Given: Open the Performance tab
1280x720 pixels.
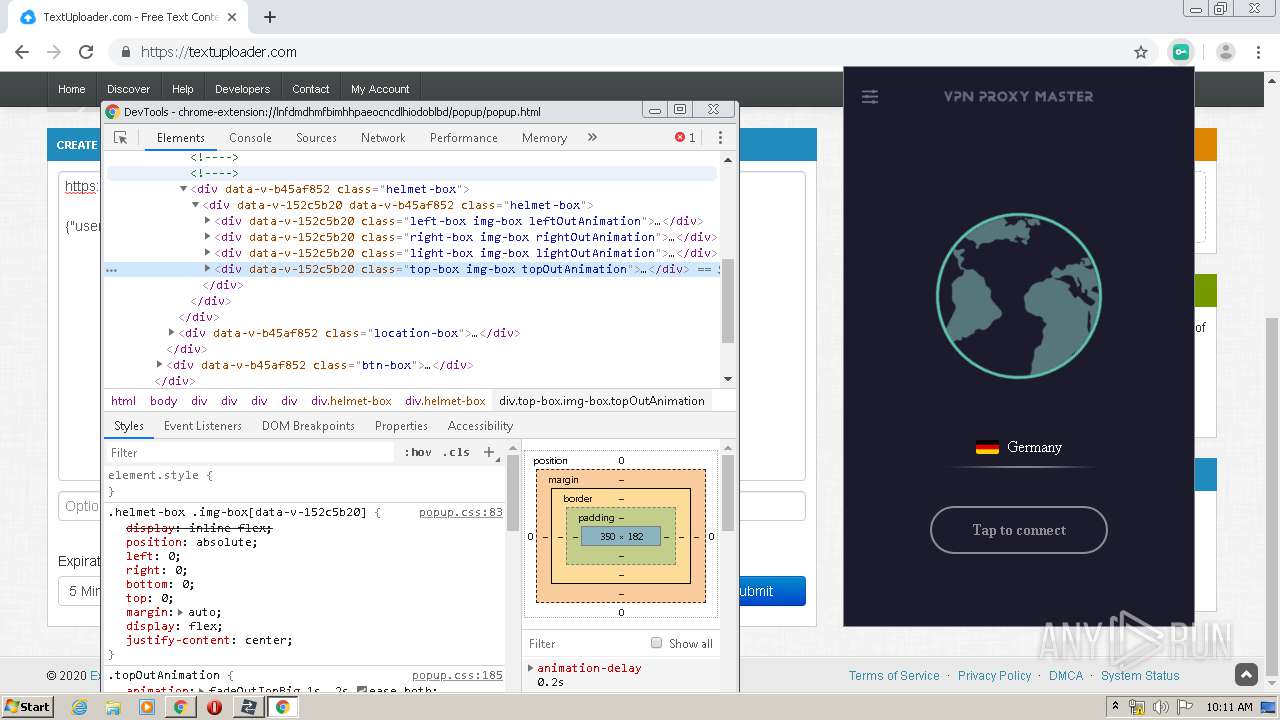Looking at the screenshot, I should point(464,138).
